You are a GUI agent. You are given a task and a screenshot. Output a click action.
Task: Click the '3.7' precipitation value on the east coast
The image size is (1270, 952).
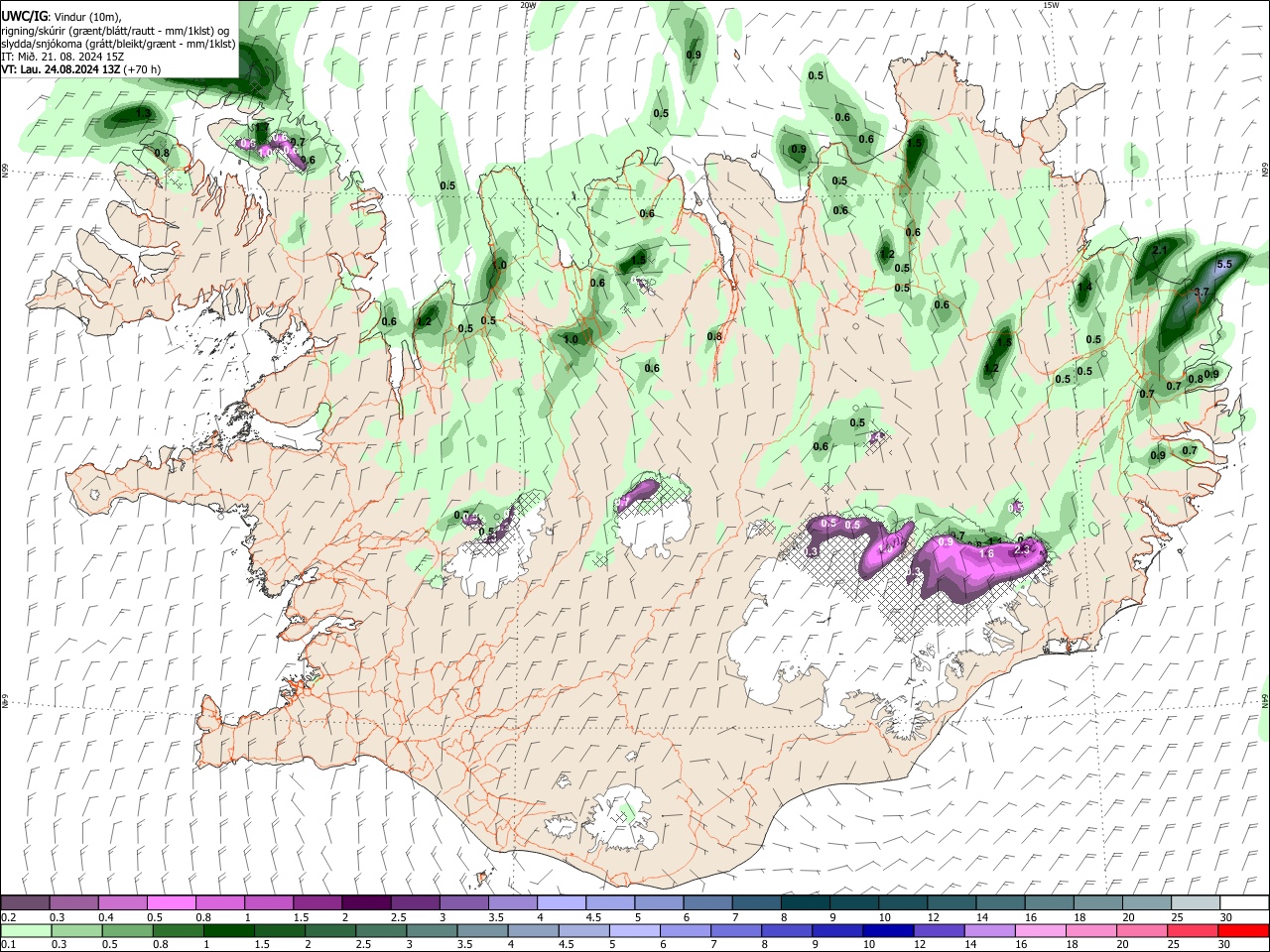[x=1201, y=293]
